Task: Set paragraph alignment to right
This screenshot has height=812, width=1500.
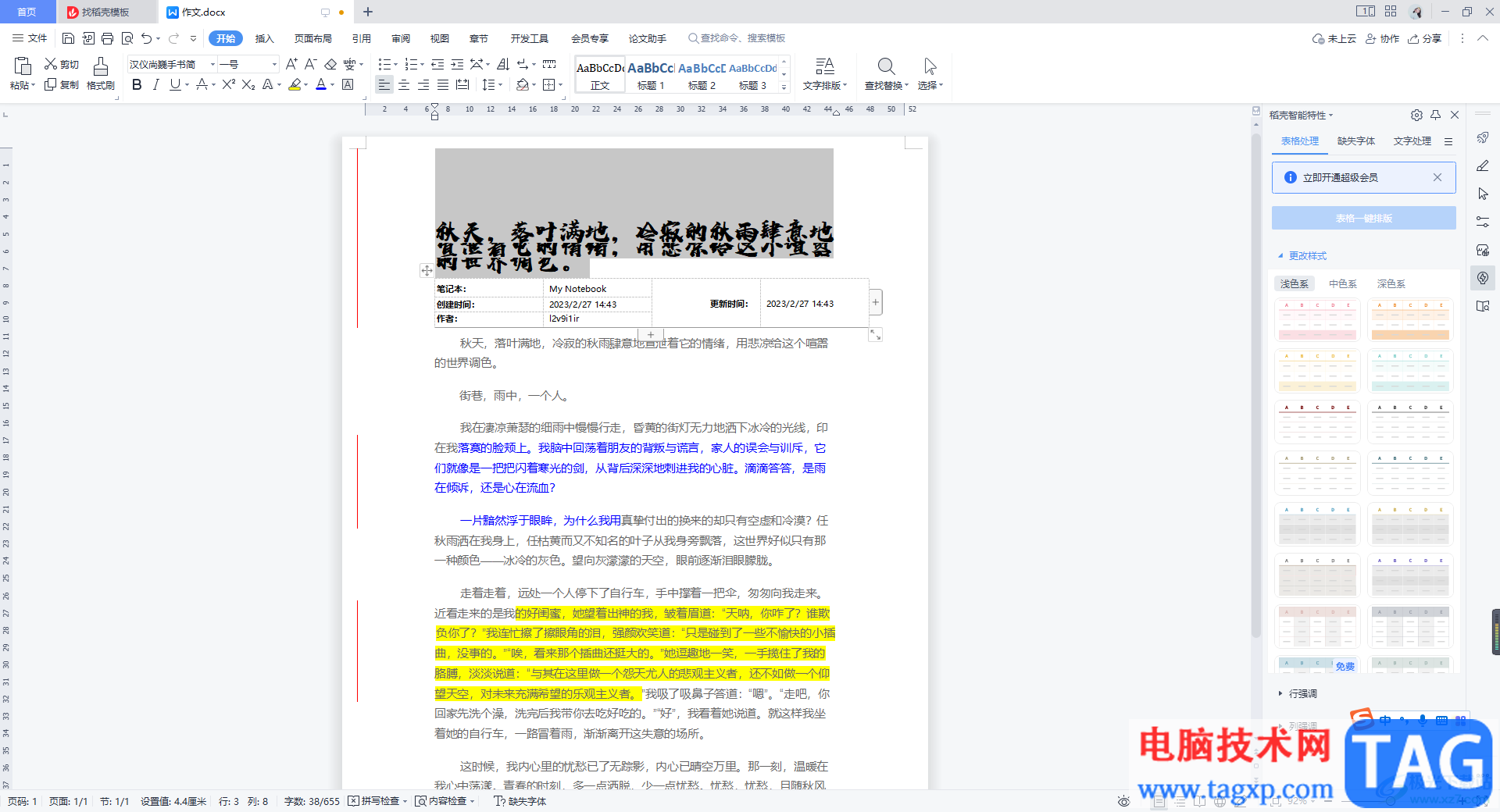Action: pyautogui.click(x=423, y=84)
